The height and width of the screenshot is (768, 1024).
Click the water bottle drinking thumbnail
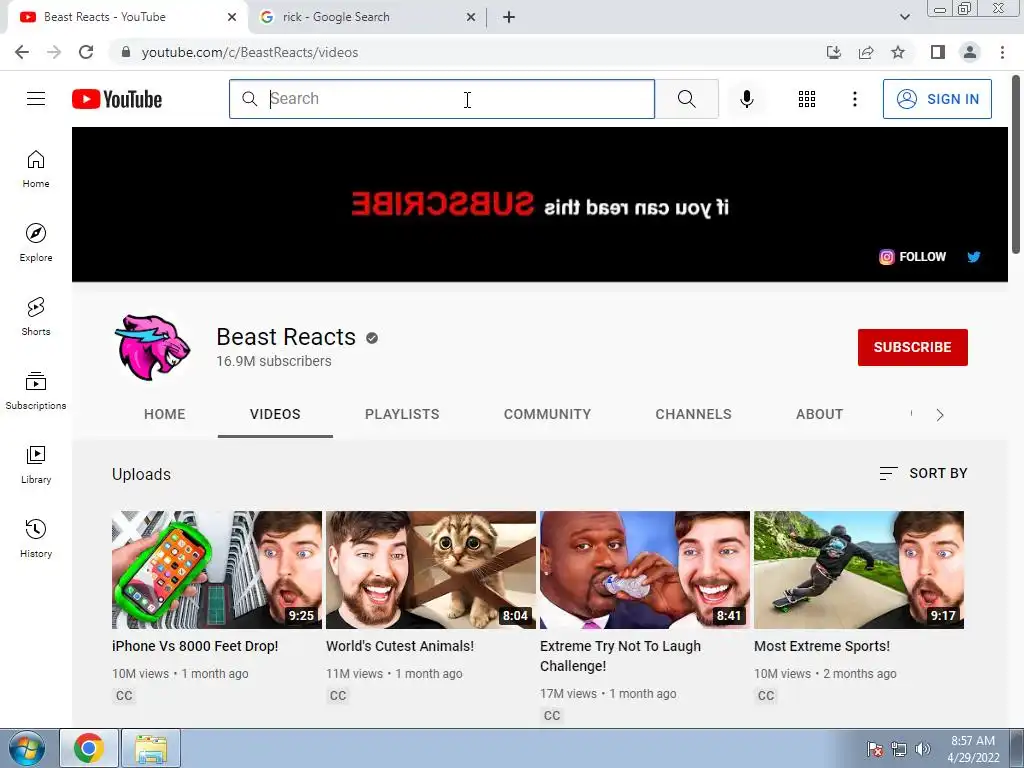[645, 570]
